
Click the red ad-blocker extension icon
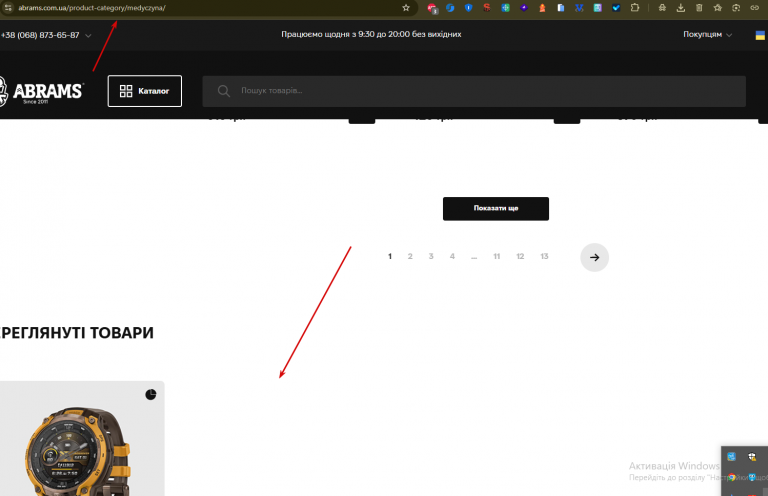(x=432, y=8)
